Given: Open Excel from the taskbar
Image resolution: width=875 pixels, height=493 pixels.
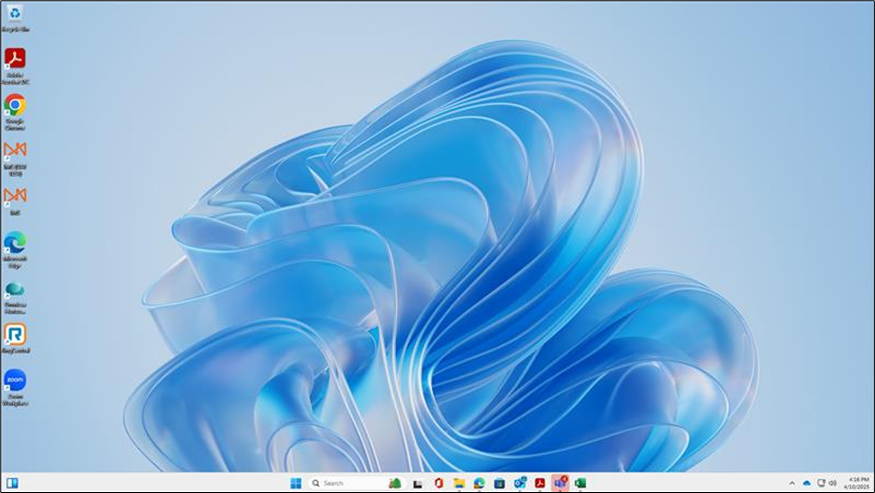Looking at the screenshot, I should [x=580, y=483].
